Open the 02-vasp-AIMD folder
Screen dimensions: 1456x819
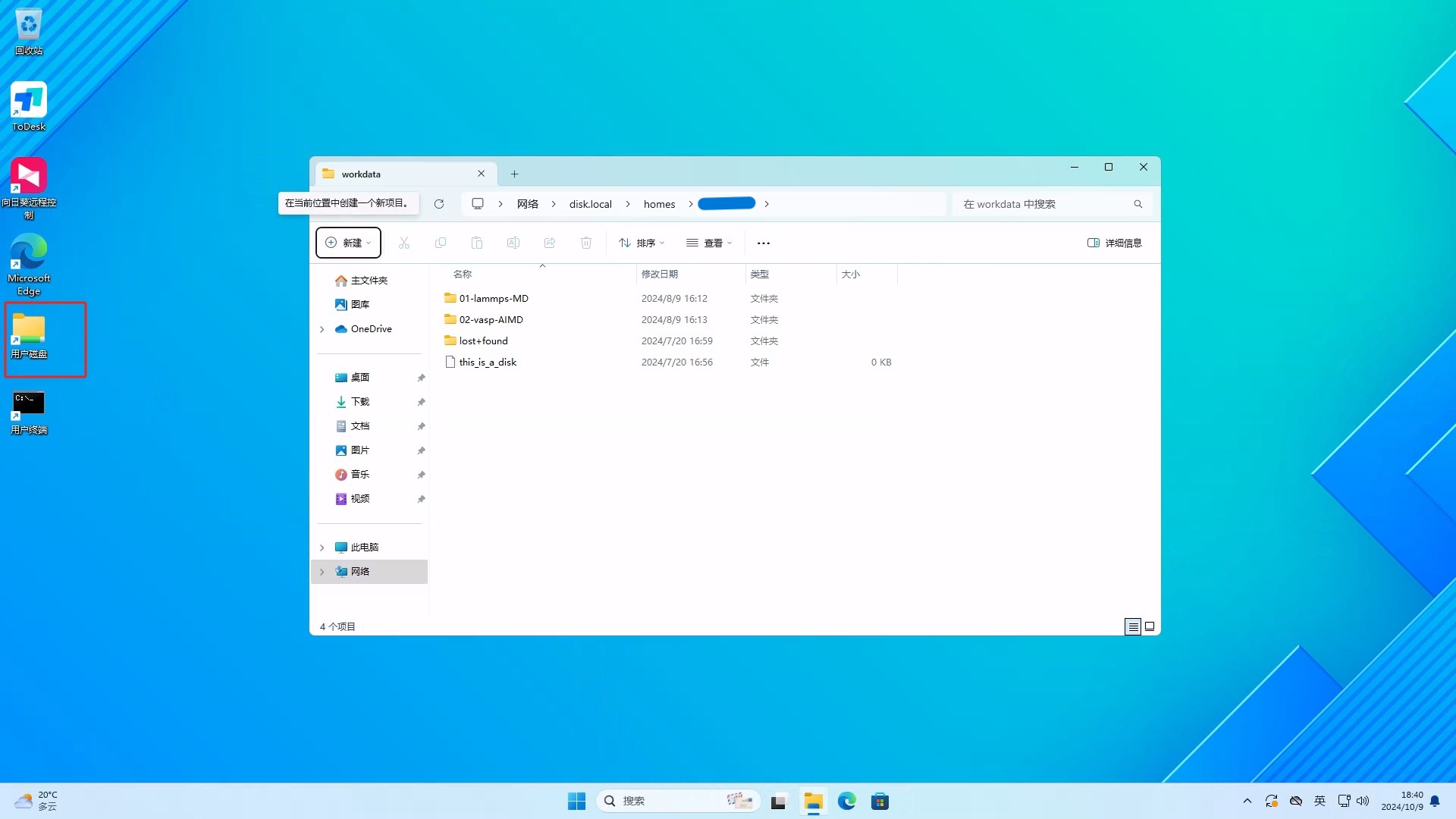(x=491, y=320)
